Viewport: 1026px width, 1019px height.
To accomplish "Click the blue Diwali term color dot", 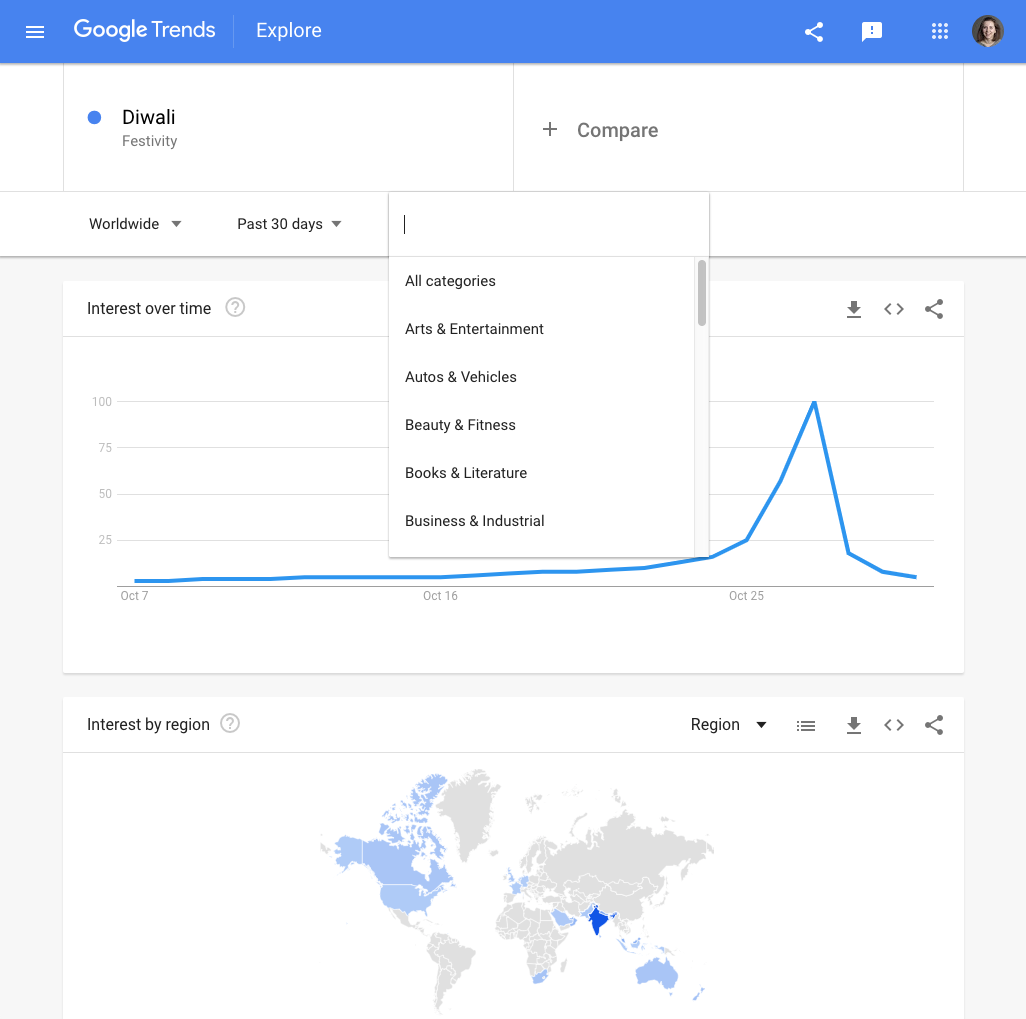I will click(94, 117).
